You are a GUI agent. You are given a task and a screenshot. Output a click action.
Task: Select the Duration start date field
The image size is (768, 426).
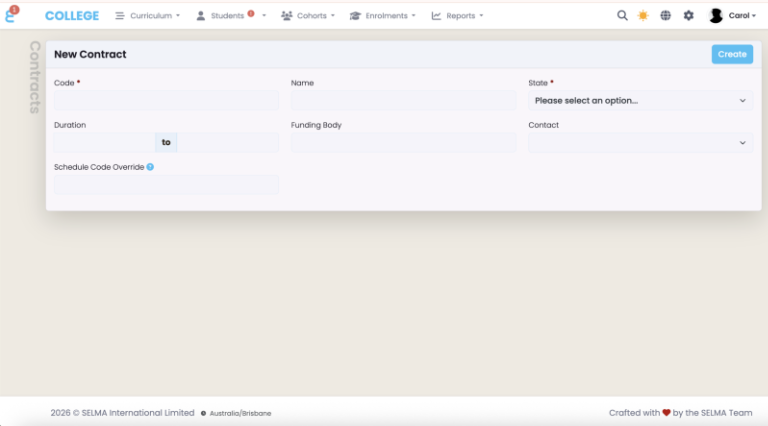coord(104,143)
